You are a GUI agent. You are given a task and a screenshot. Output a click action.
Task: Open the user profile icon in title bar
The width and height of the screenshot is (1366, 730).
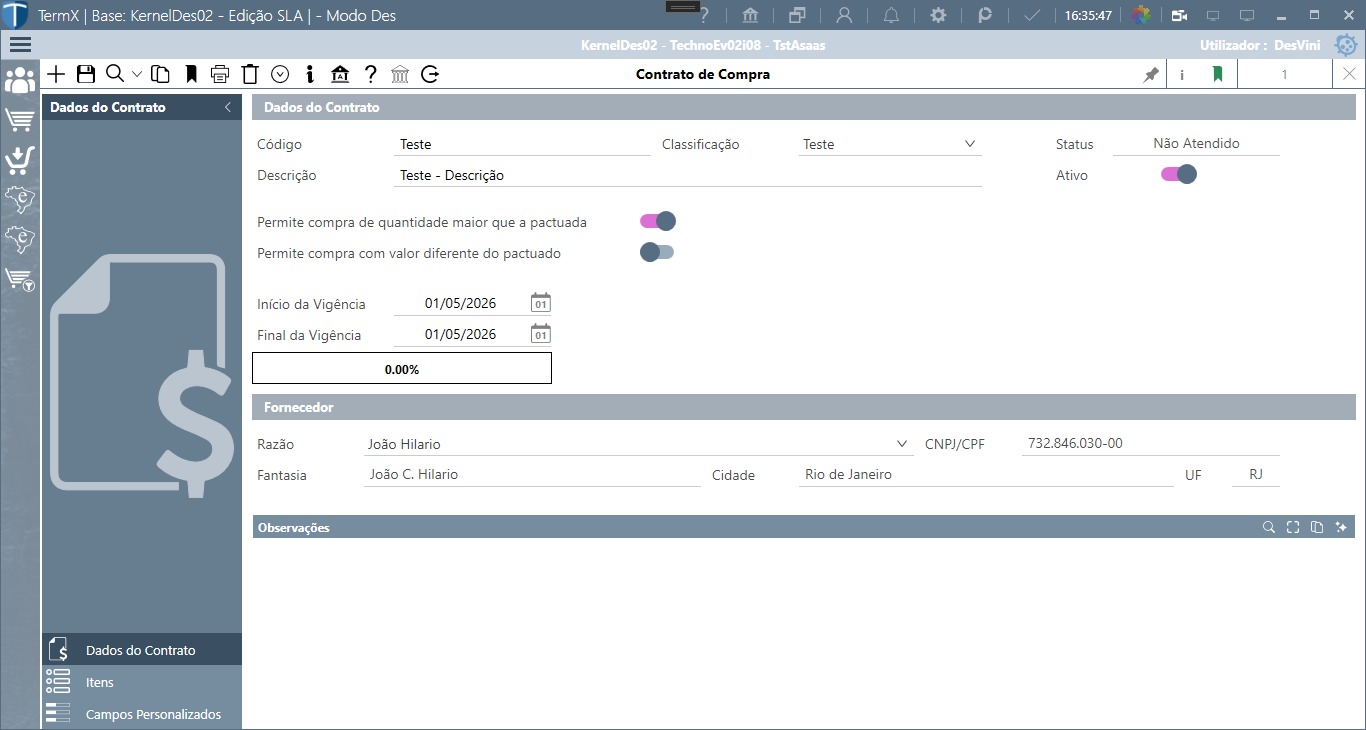(845, 15)
